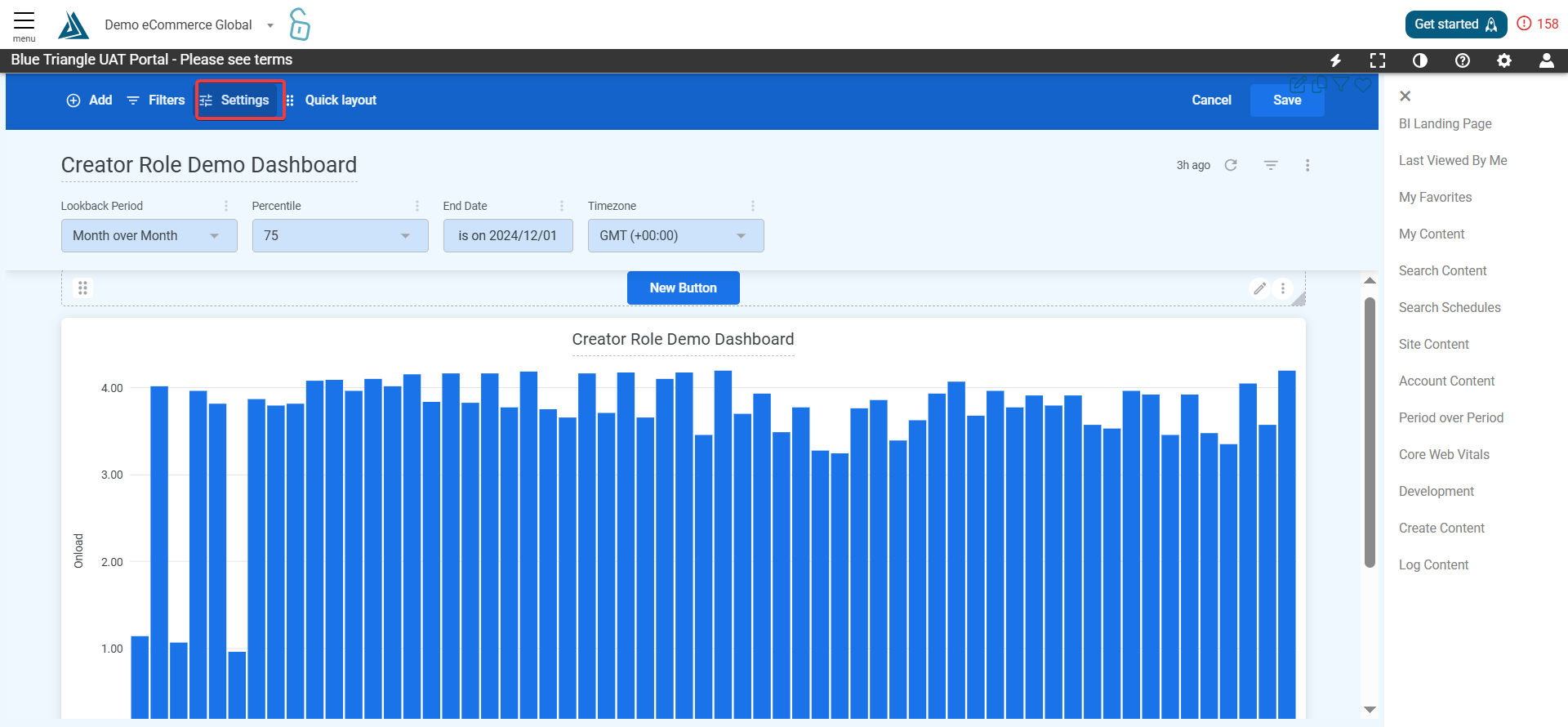Click Quick layout
The height and width of the screenshot is (727, 1568).
332,100
